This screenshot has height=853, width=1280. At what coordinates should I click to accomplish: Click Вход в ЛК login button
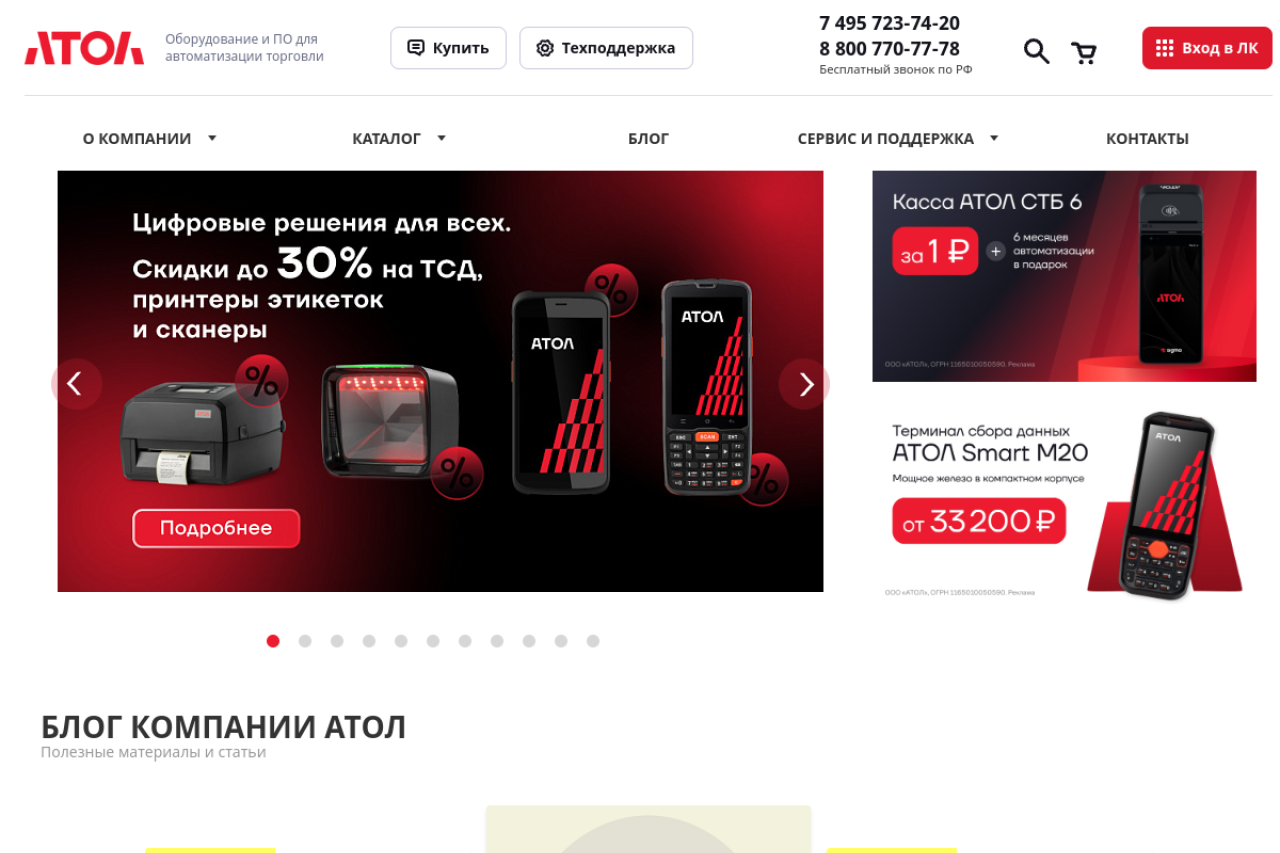1207,48
